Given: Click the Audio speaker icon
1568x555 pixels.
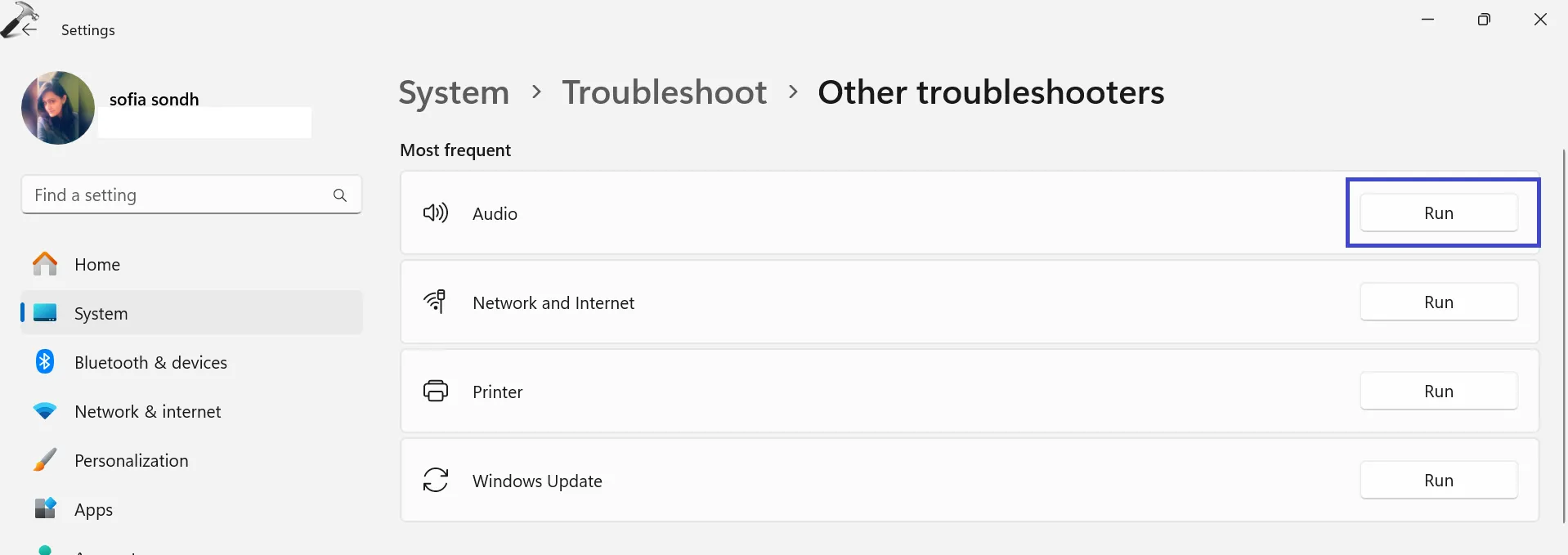Looking at the screenshot, I should (x=436, y=213).
